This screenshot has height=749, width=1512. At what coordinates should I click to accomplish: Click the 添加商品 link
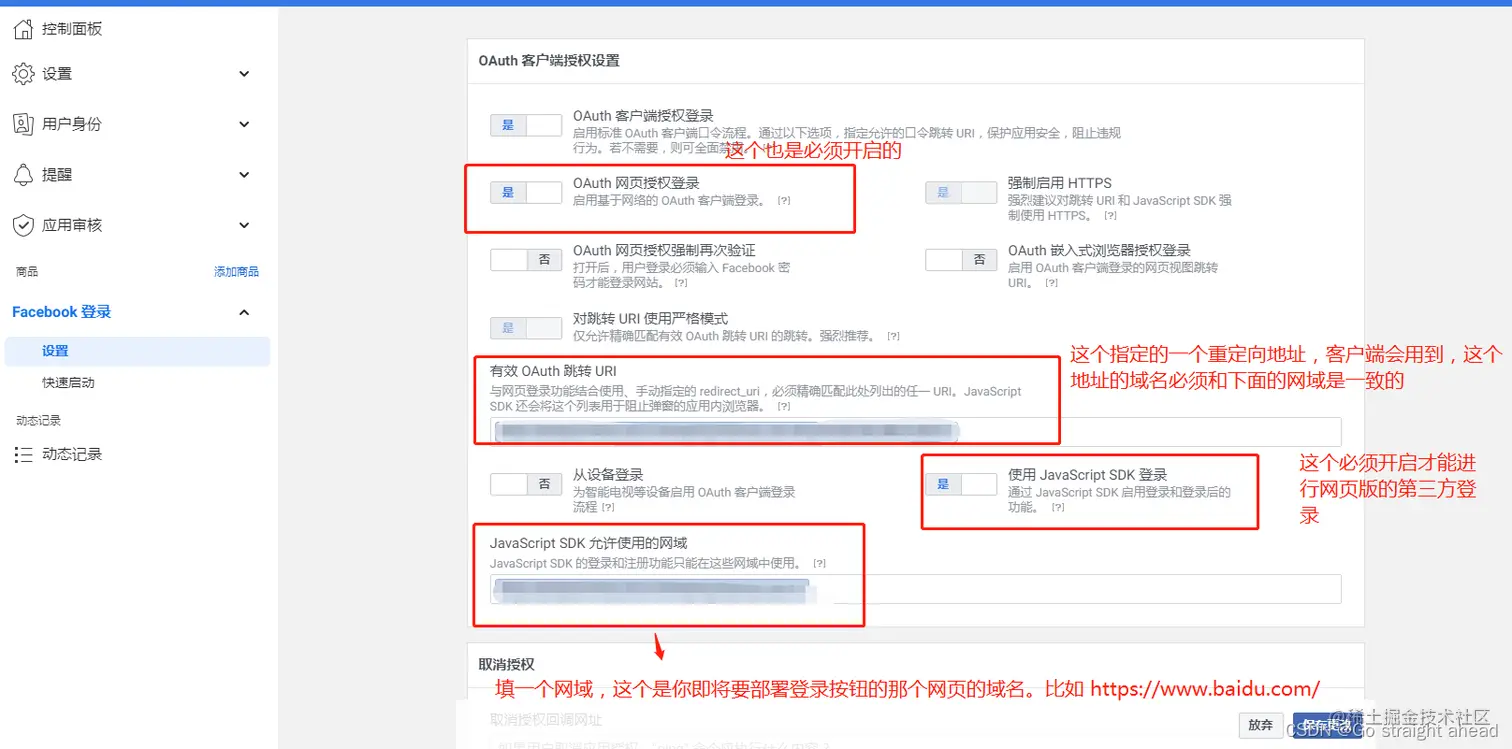(236, 272)
